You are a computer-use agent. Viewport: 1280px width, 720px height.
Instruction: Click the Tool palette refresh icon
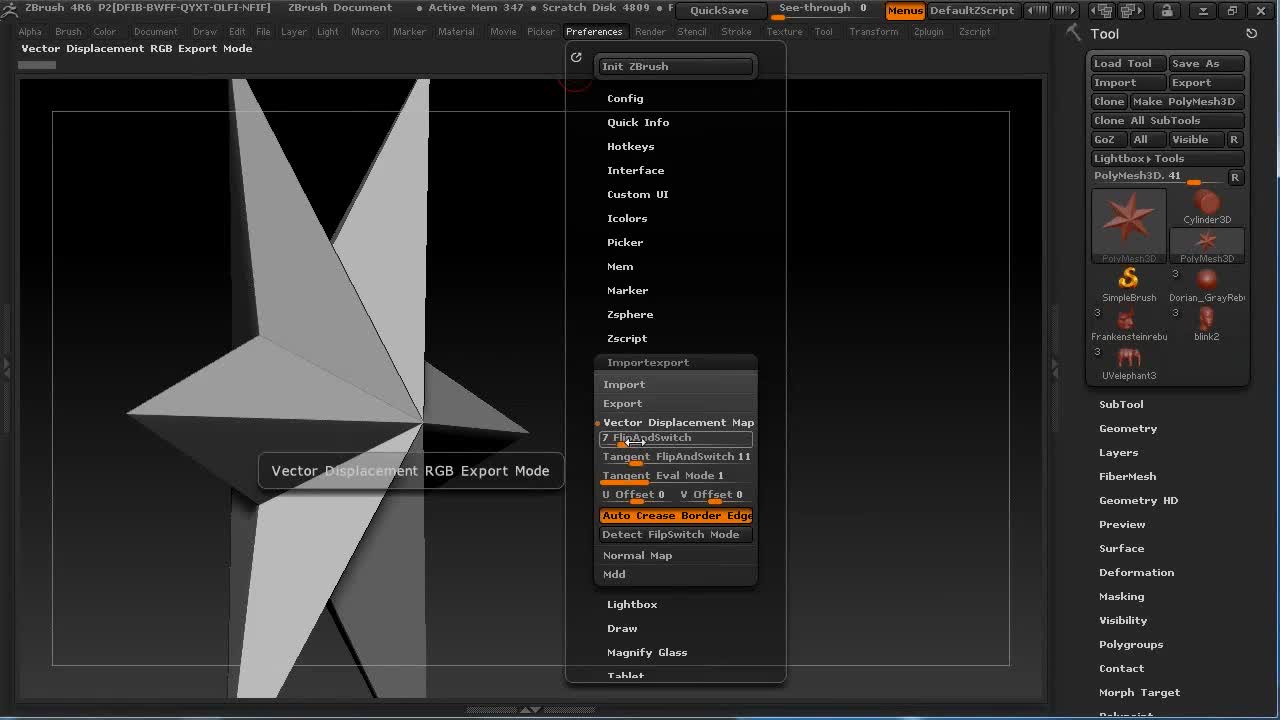1251,33
